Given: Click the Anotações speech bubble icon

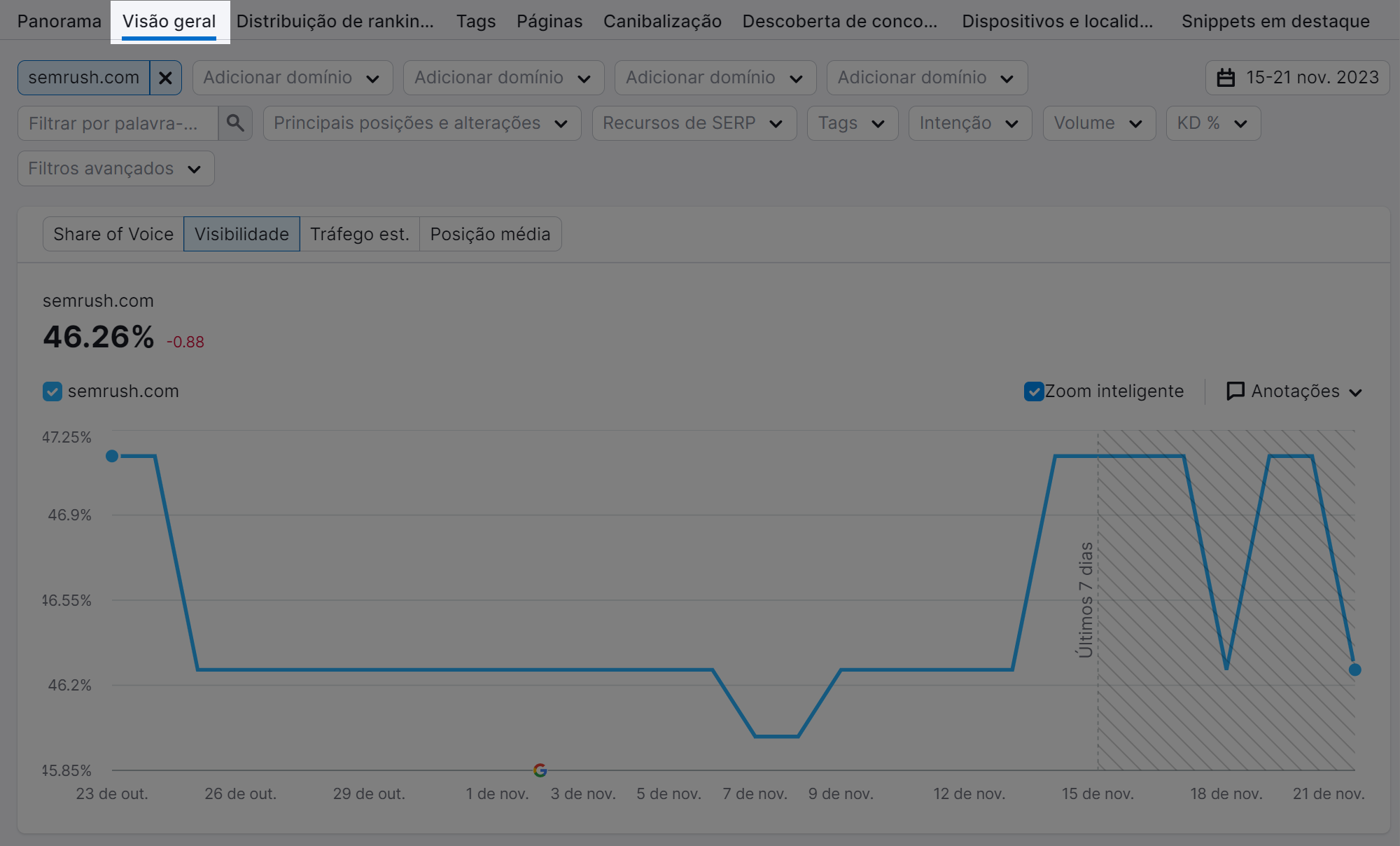Looking at the screenshot, I should [1235, 391].
